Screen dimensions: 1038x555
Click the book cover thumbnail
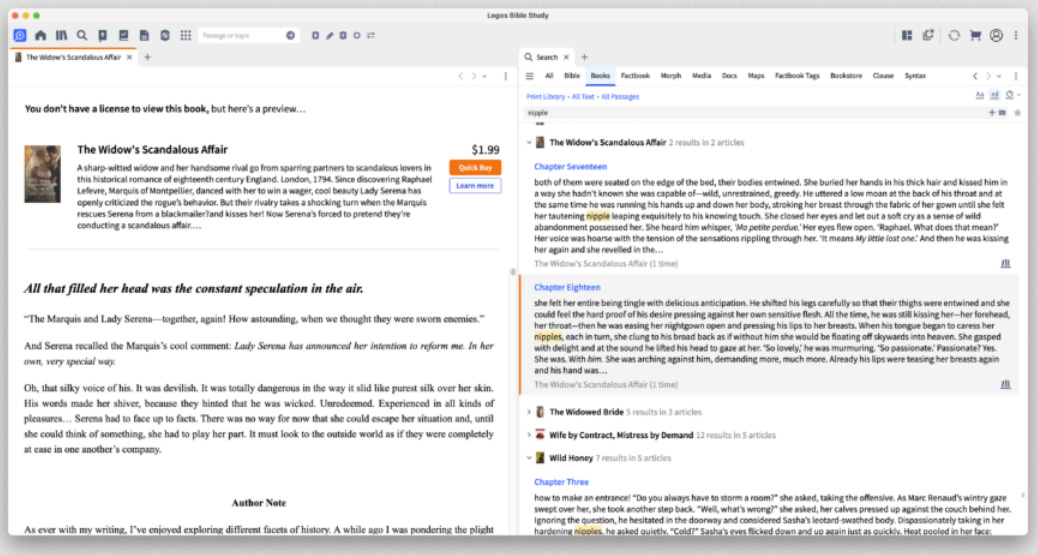tap(42, 174)
